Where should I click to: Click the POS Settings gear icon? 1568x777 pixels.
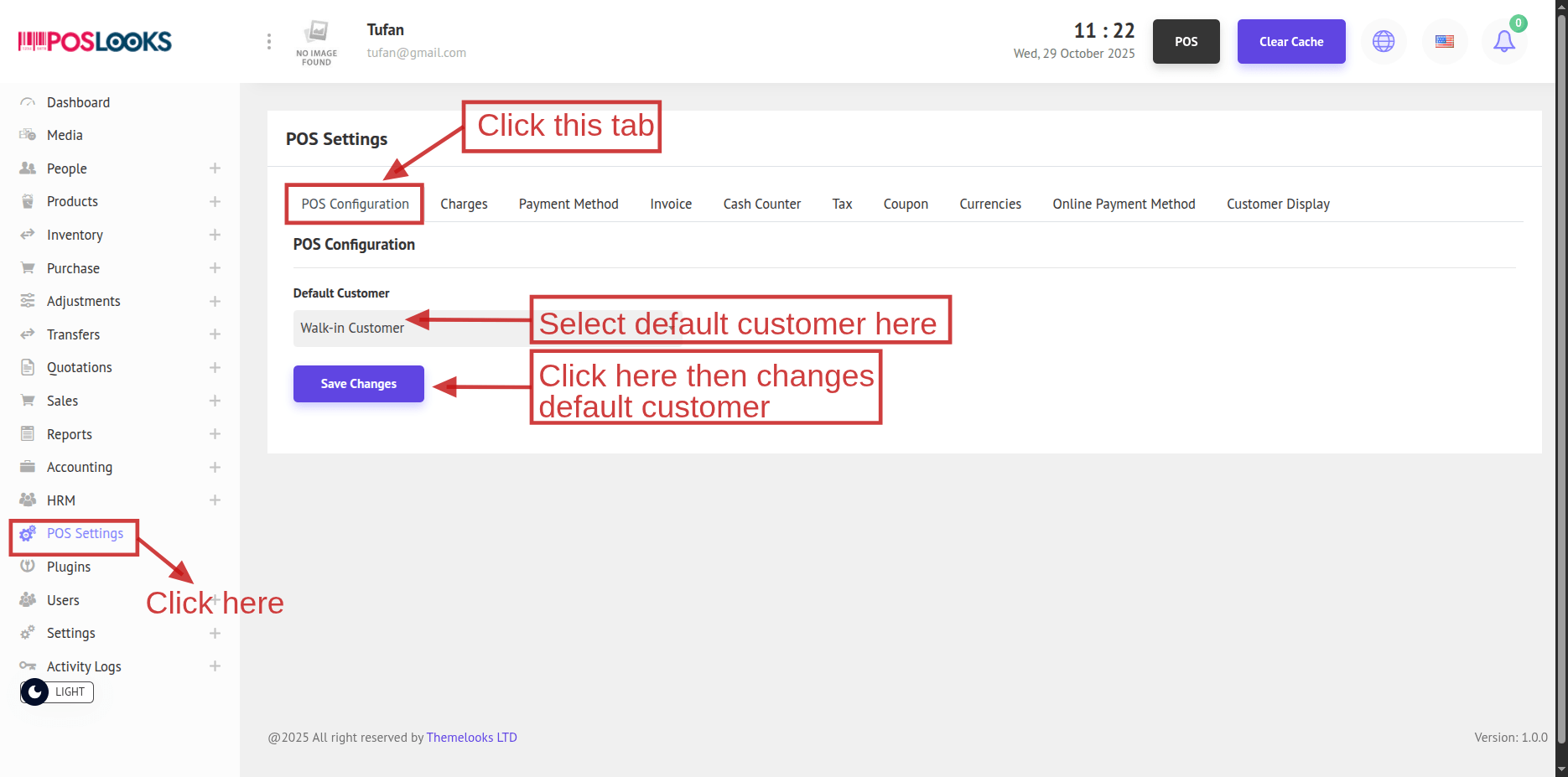click(28, 534)
